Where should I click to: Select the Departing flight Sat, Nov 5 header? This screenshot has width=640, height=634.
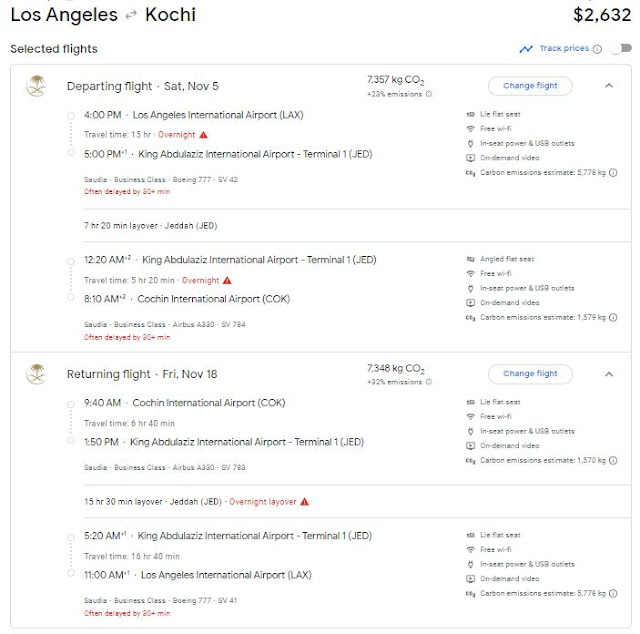140,87
